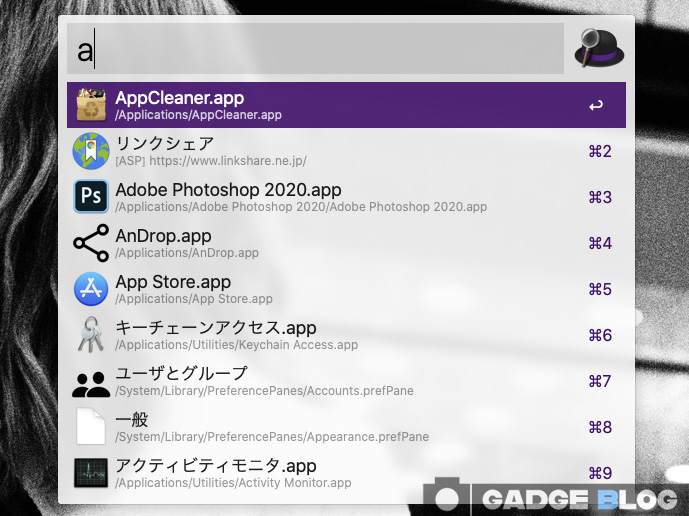Click the ⌘7 shortcut label
Viewport: 689px width, 516px height.
(x=600, y=381)
